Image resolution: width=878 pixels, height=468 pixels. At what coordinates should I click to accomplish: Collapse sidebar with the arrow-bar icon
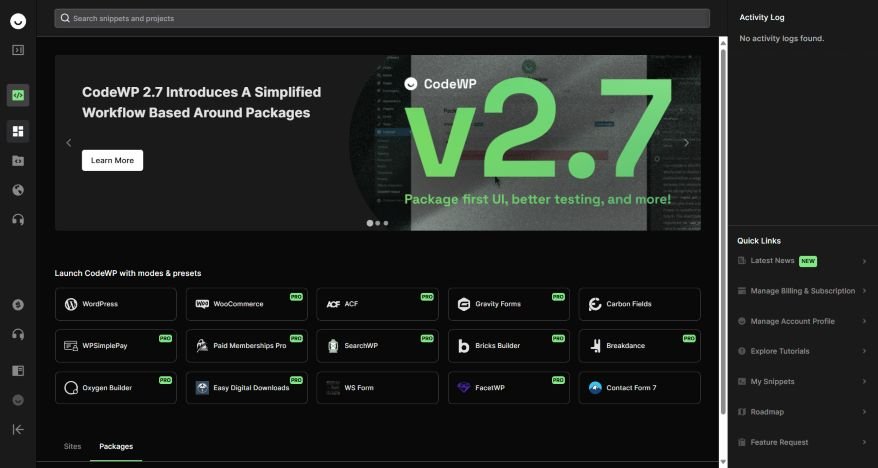coord(18,429)
